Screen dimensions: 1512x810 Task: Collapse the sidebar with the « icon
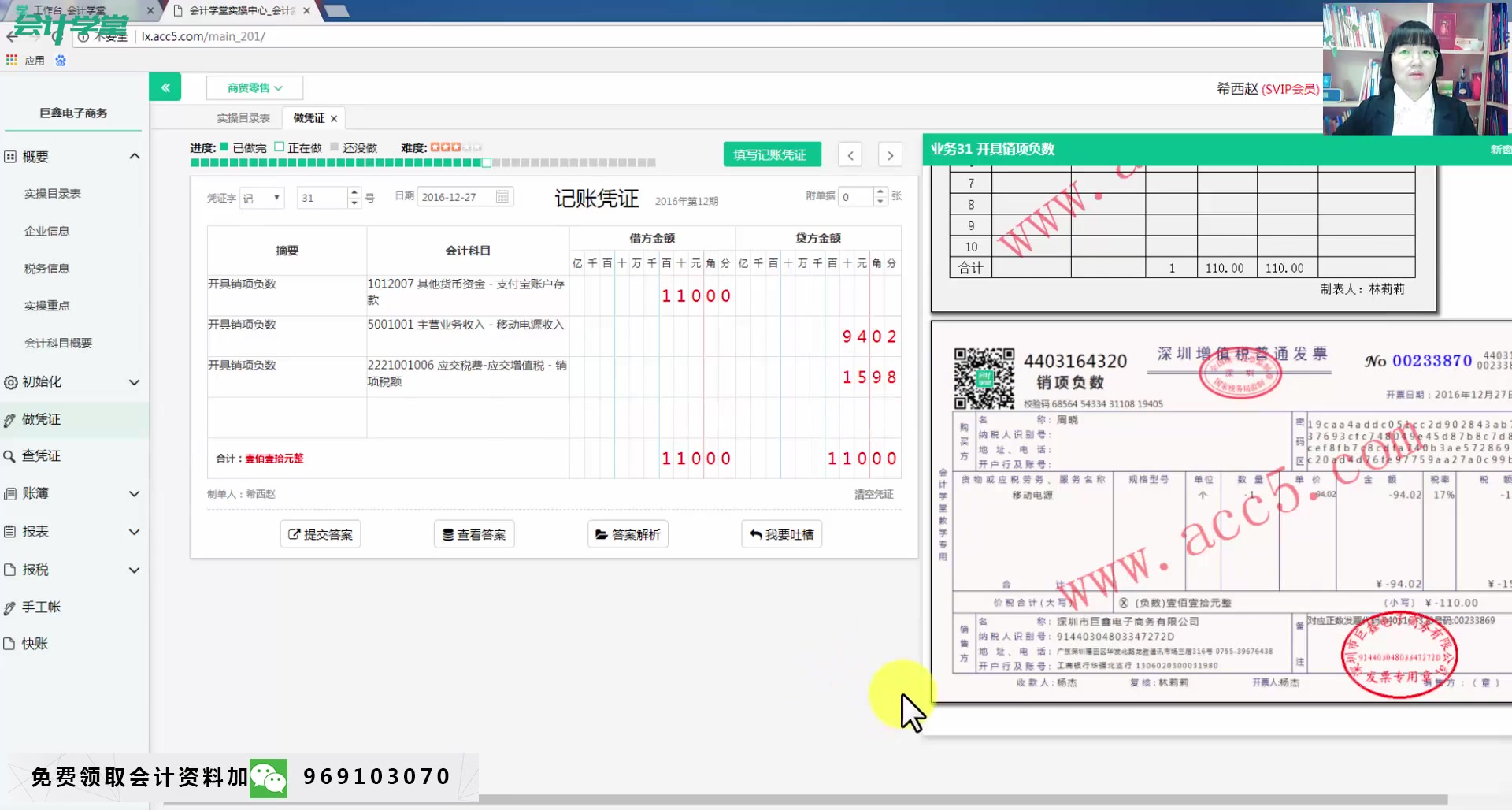165,87
